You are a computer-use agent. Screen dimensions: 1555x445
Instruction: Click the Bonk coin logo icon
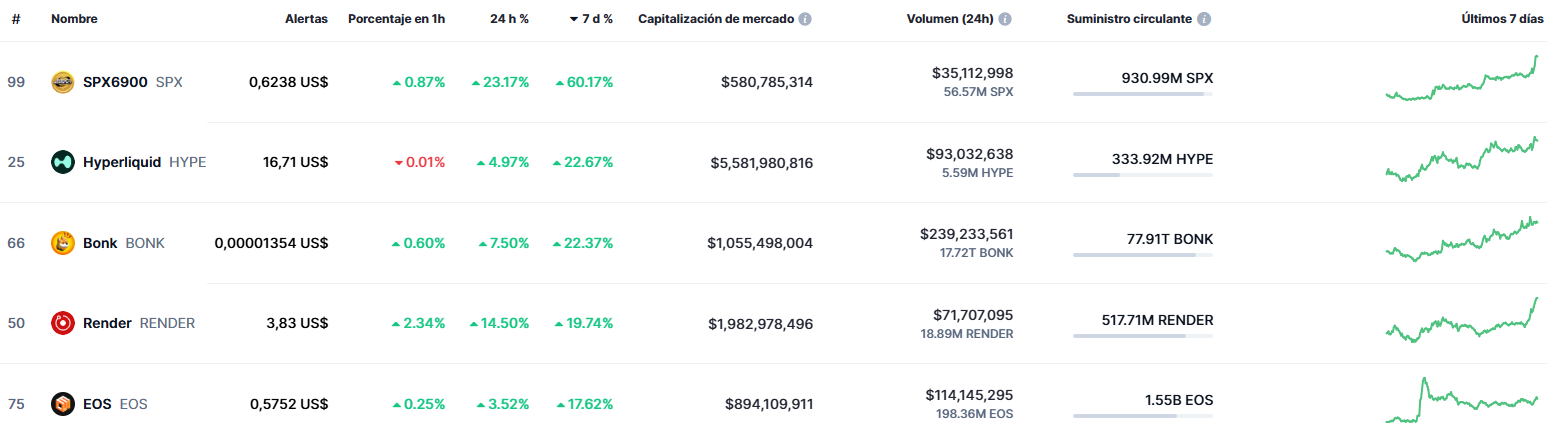click(63, 243)
